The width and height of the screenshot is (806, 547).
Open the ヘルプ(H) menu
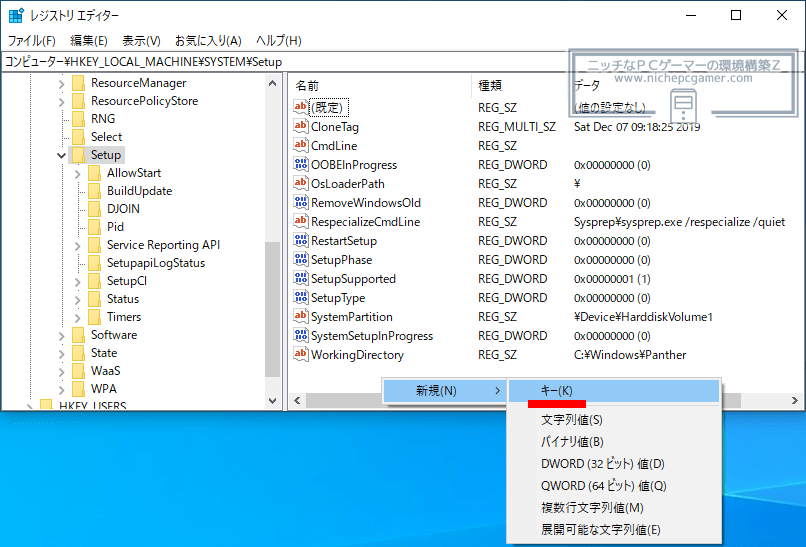279,41
